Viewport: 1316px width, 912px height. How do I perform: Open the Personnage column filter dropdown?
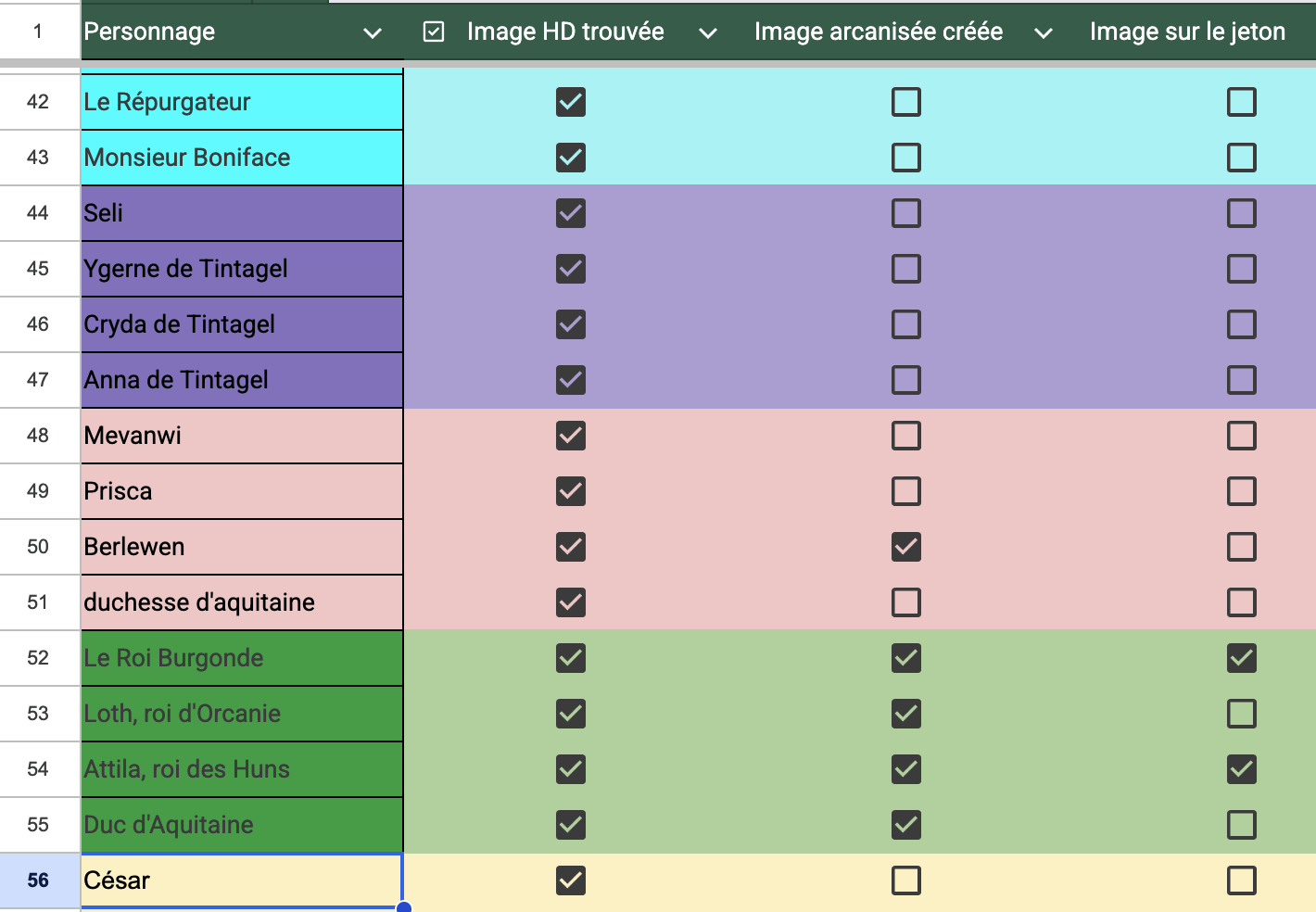(373, 33)
